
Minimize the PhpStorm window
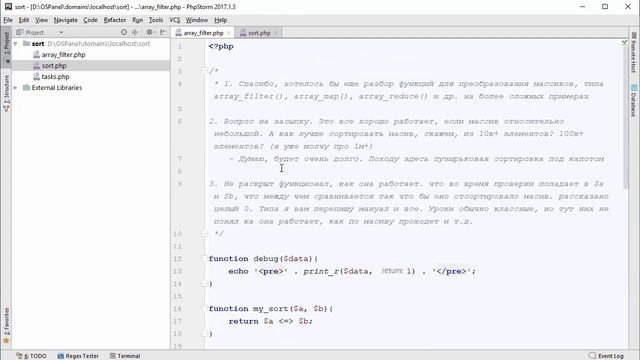[x=582, y=7]
